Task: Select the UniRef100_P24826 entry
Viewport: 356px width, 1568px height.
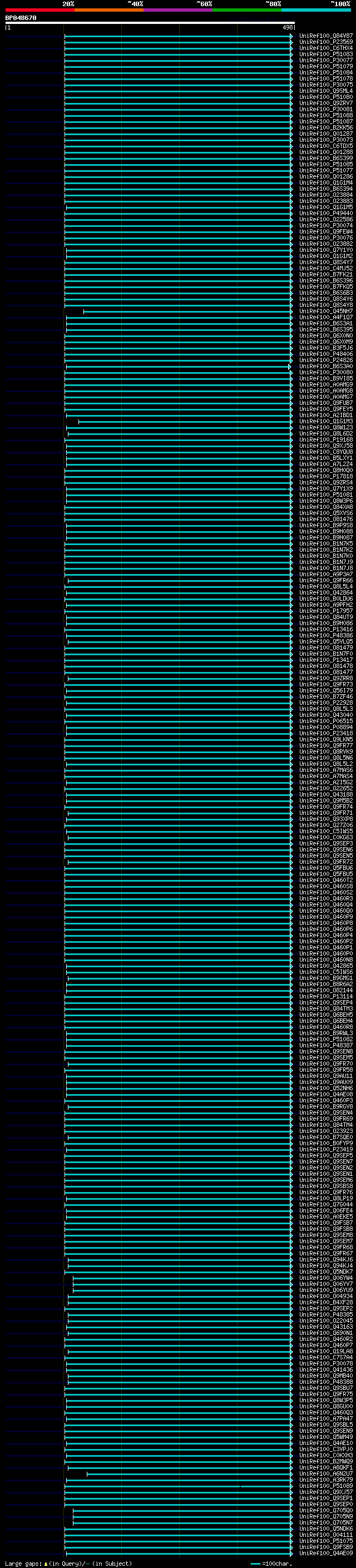Action: pos(326,360)
